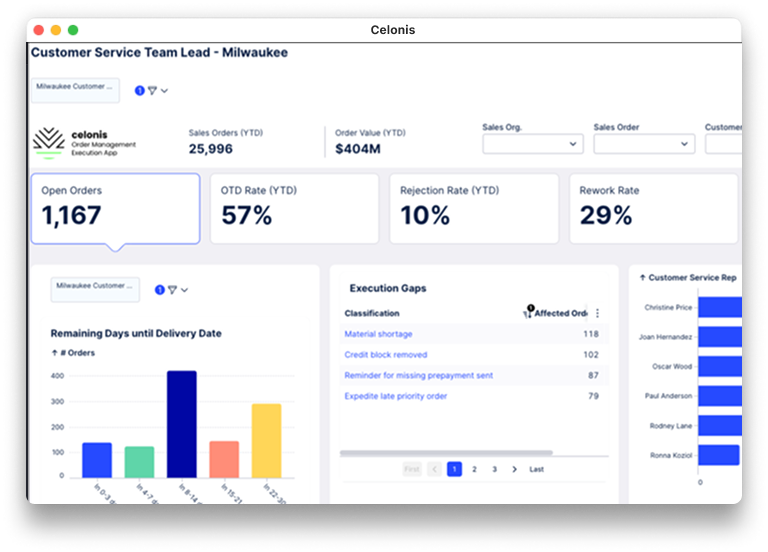Open Expedite late priority order link
The image size is (768, 552).
coord(395,396)
